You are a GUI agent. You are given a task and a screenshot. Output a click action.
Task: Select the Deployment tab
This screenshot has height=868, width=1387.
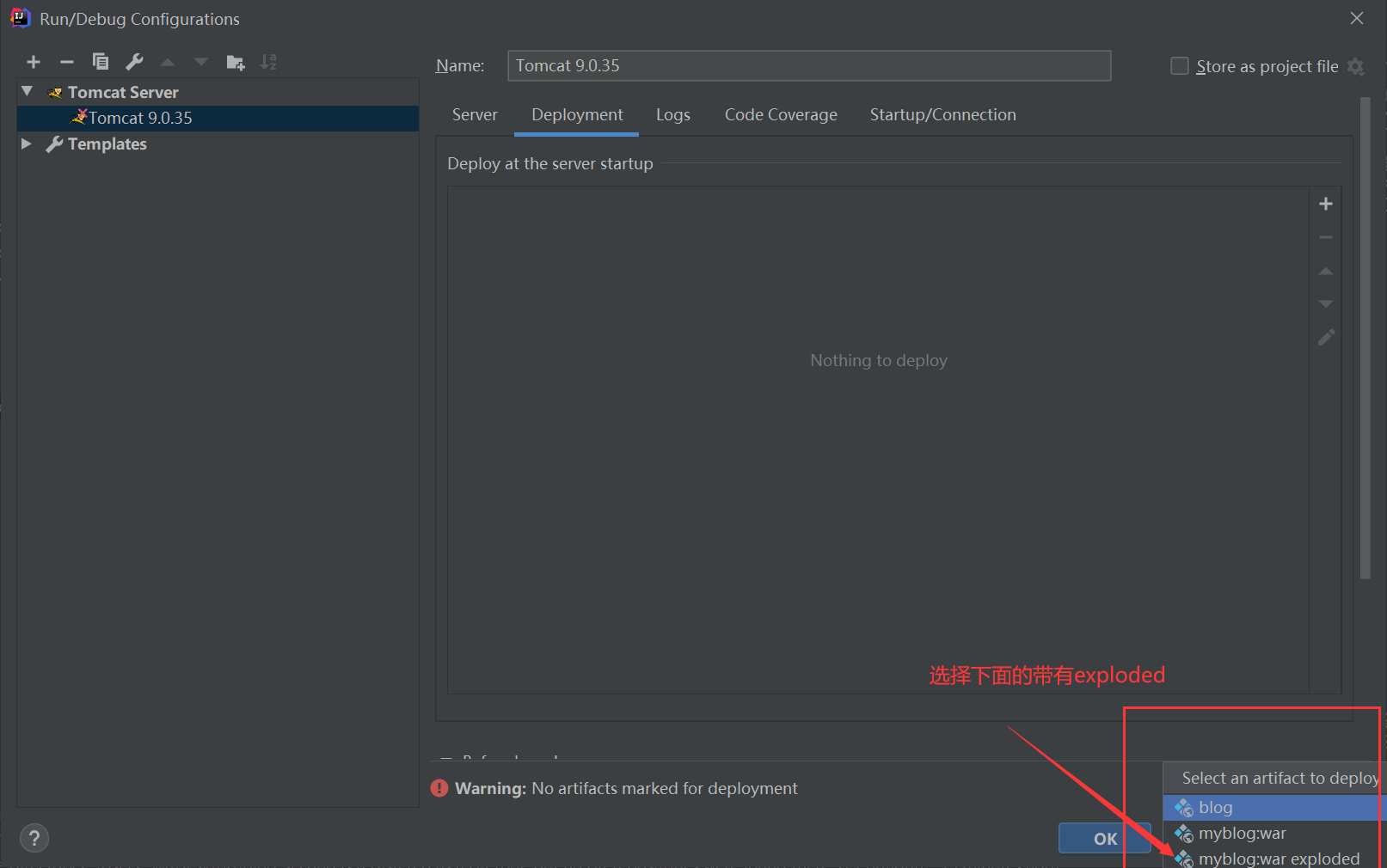click(577, 115)
